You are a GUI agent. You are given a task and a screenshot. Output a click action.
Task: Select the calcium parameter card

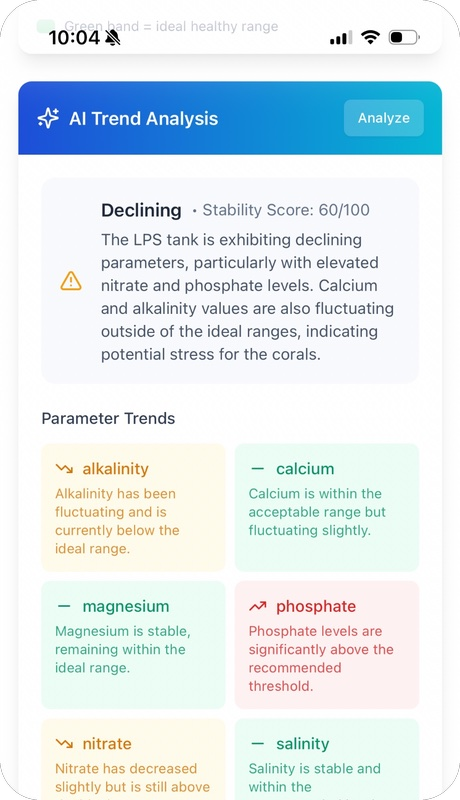tap(327, 508)
